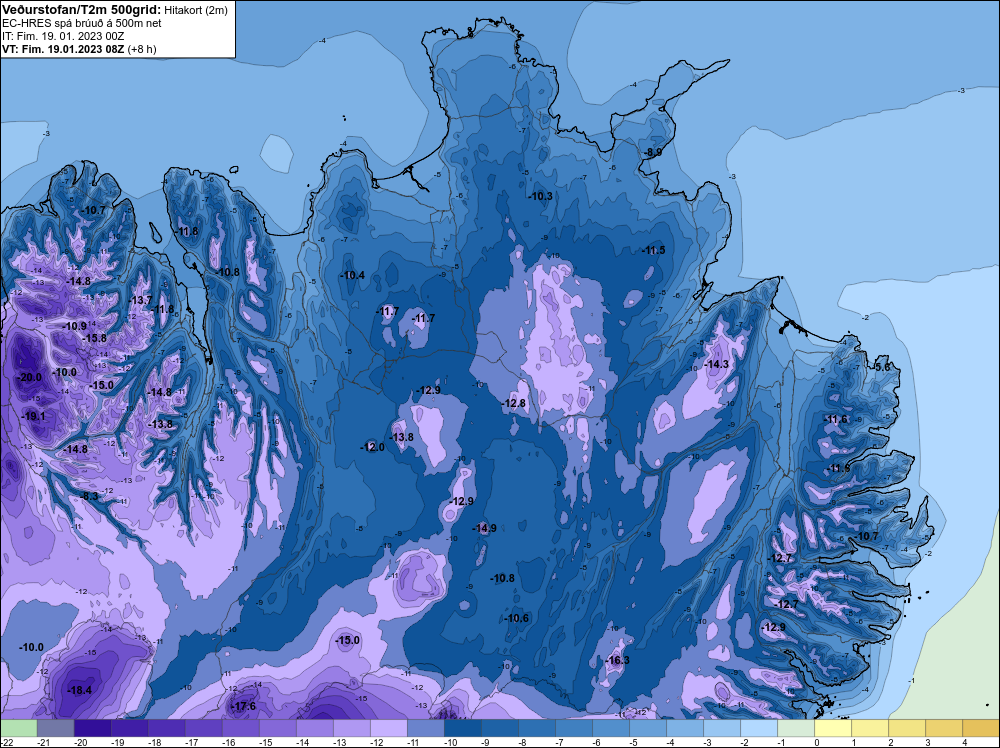
Task: Pick the legend swatch labeled 3
Action: pos(943,728)
